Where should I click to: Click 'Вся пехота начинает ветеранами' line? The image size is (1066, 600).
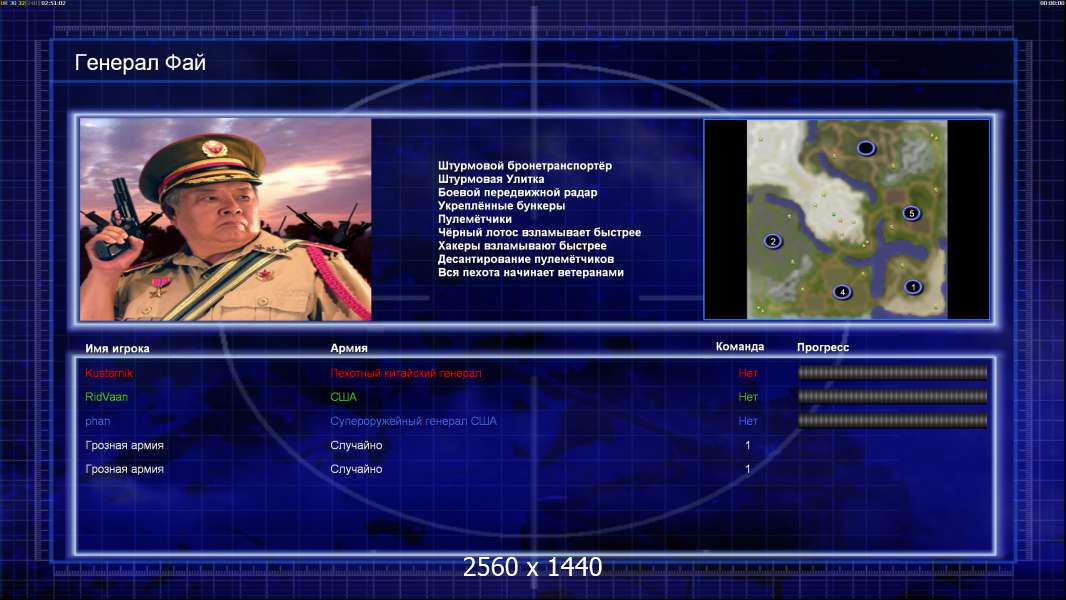pos(530,272)
